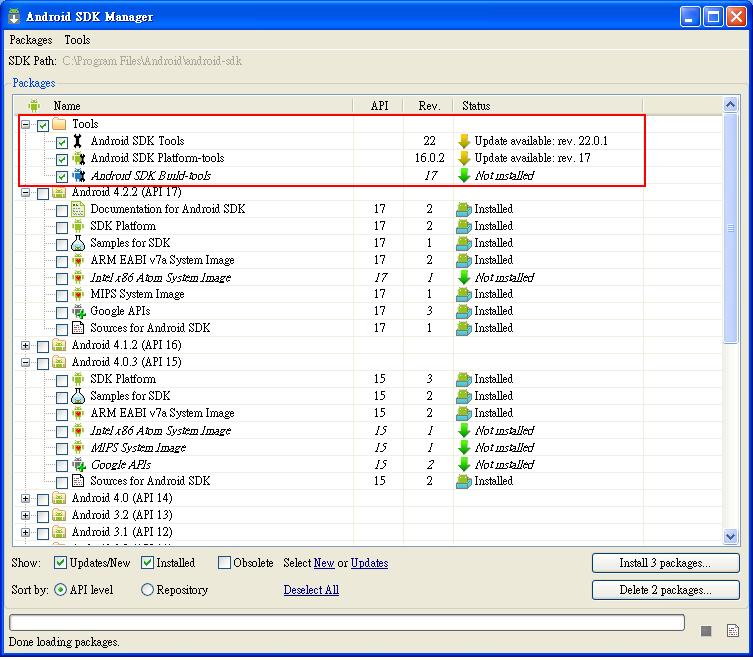Select the API level sort radio button
The width and height of the screenshot is (753, 660).
(x=61, y=589)
